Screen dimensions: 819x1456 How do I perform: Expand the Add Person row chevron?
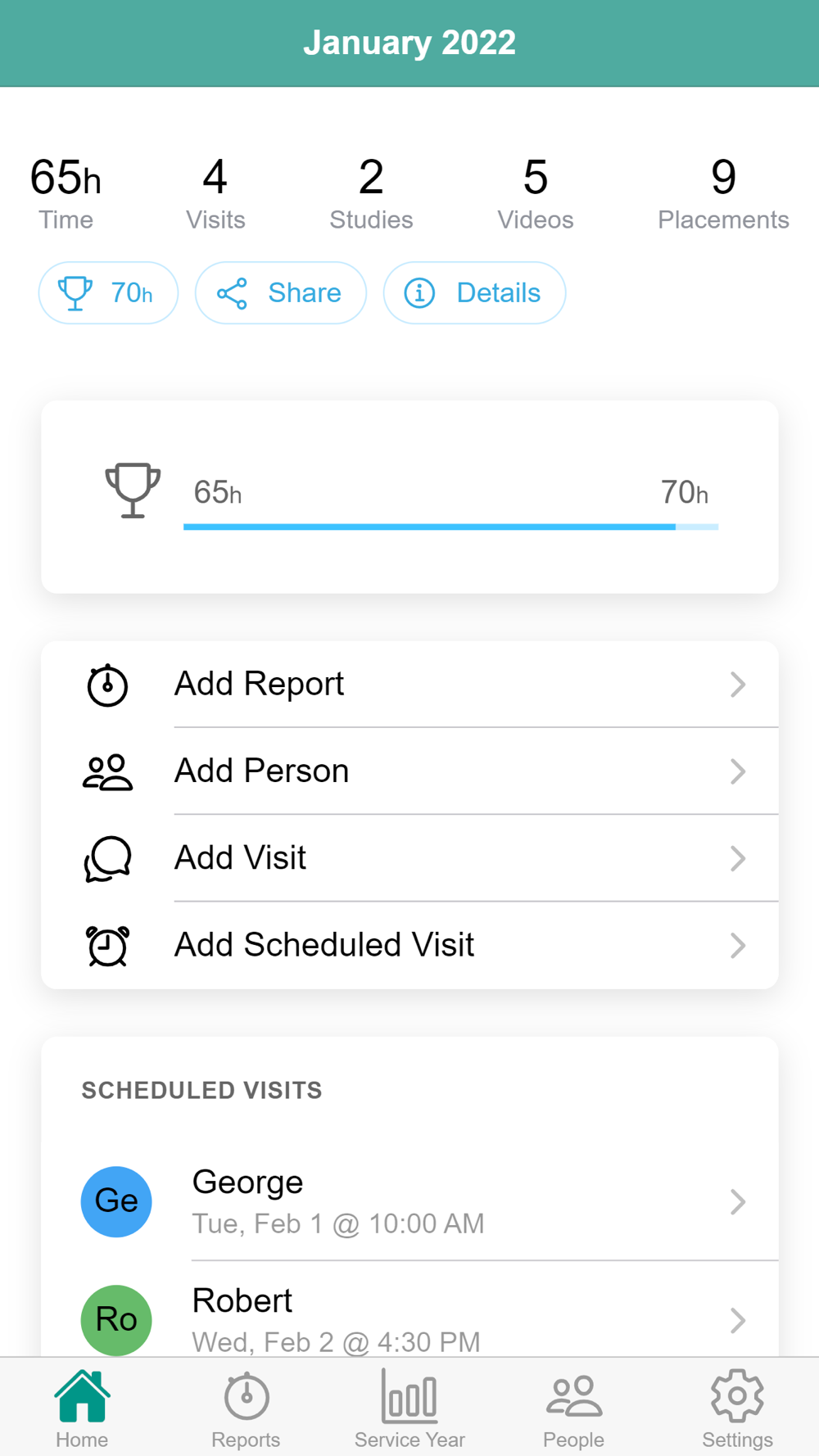click(737, 771)
